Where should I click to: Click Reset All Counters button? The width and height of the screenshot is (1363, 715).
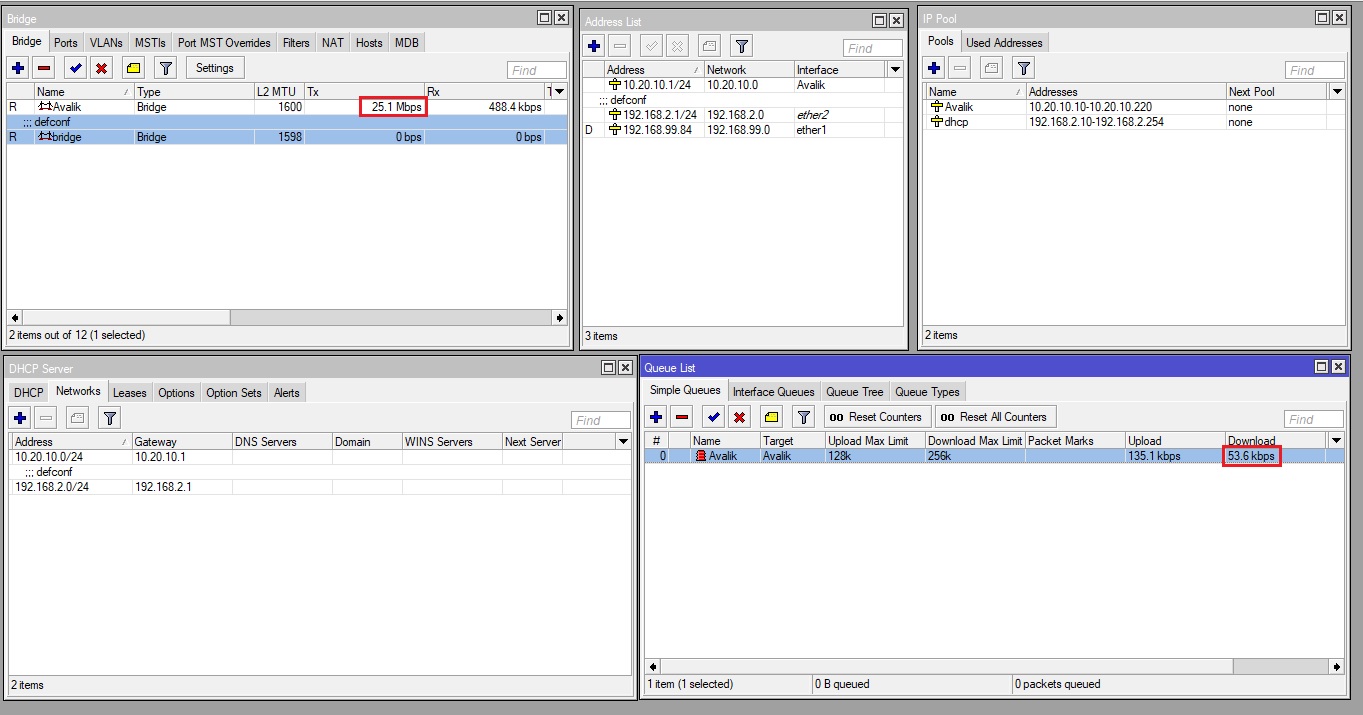pyautogui.click(x=994, y=417)
